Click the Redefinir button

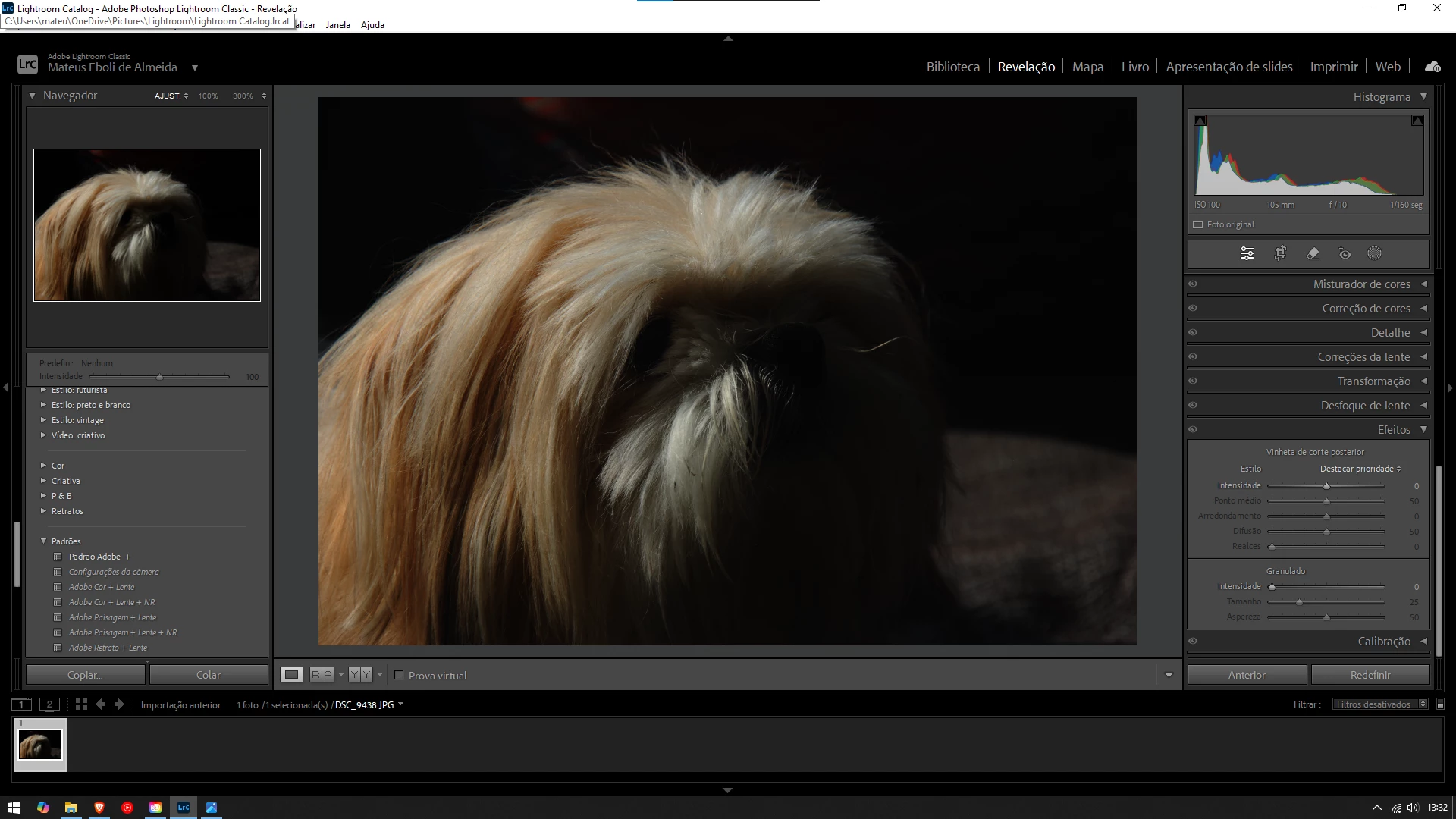click(x=1370, y=675)
